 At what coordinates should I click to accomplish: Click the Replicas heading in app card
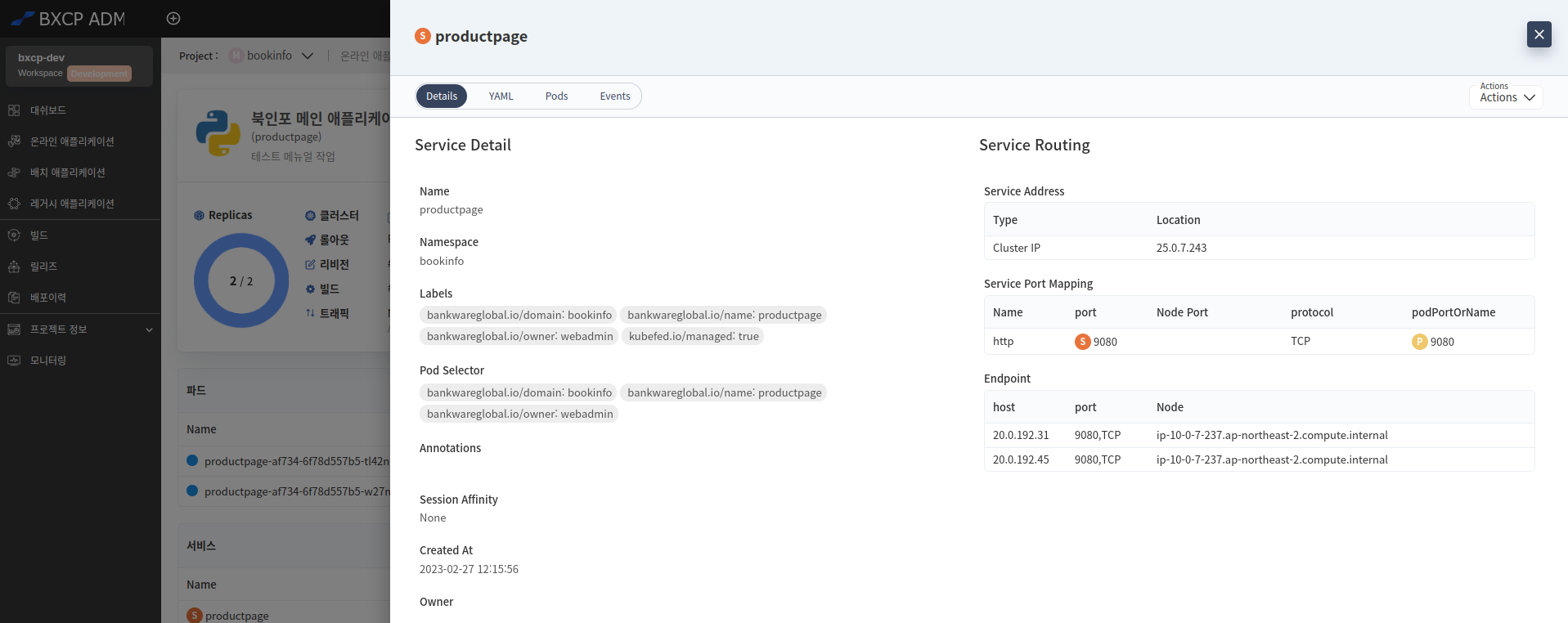(231, 215)
